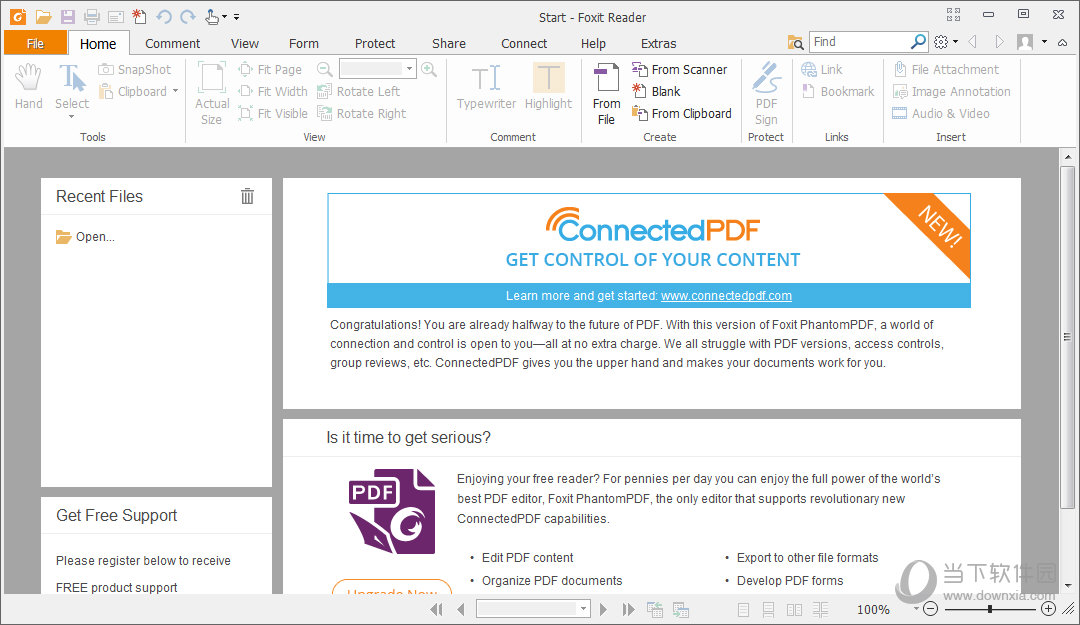Apply Fit Width view
The width and height of the screenshot is (1080, 625).
(273, 92)
